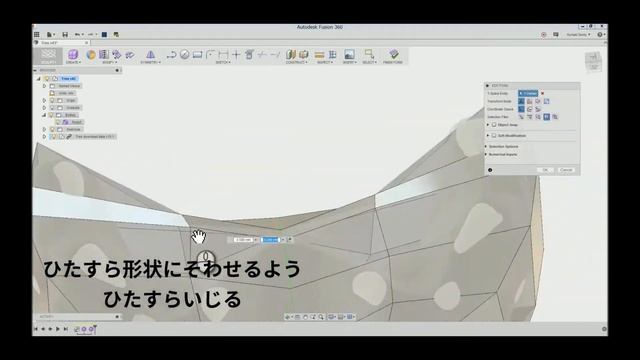
Task: Open the SKETCH dropdown menu
Action: tap(223, 62)
